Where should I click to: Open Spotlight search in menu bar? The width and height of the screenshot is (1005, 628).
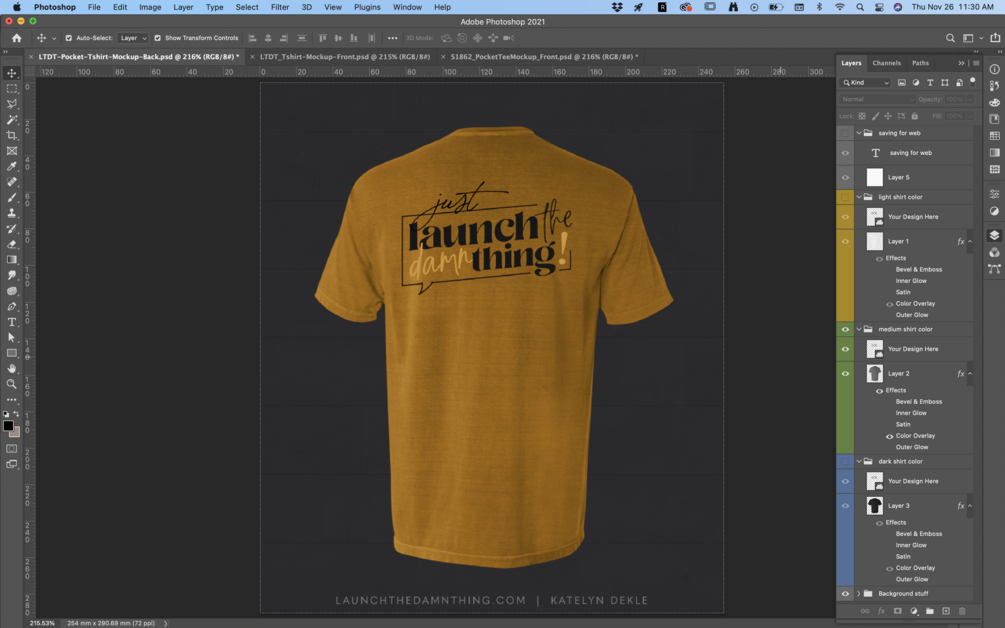click(x=860, y=7)
